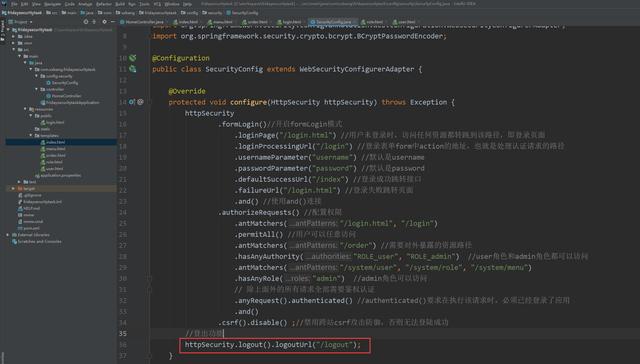Screen dimensions: 640x364
Task: Click the .anyRequest().authenticated() code
Action: coord(293,300)
